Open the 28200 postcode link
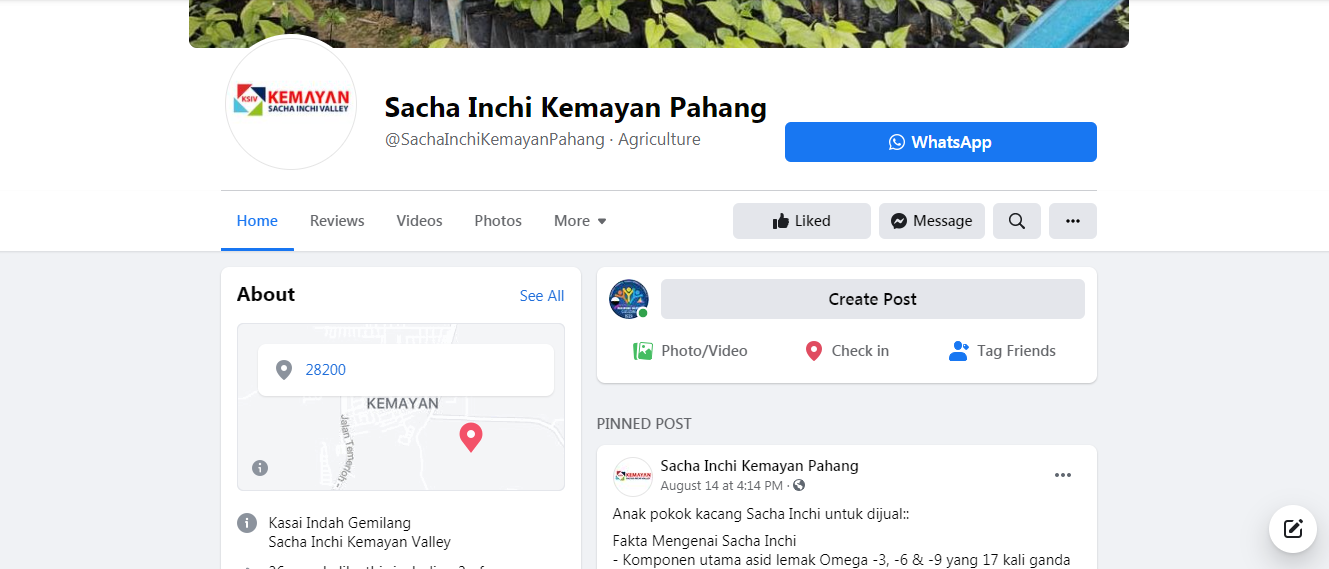 click(326, 370)
